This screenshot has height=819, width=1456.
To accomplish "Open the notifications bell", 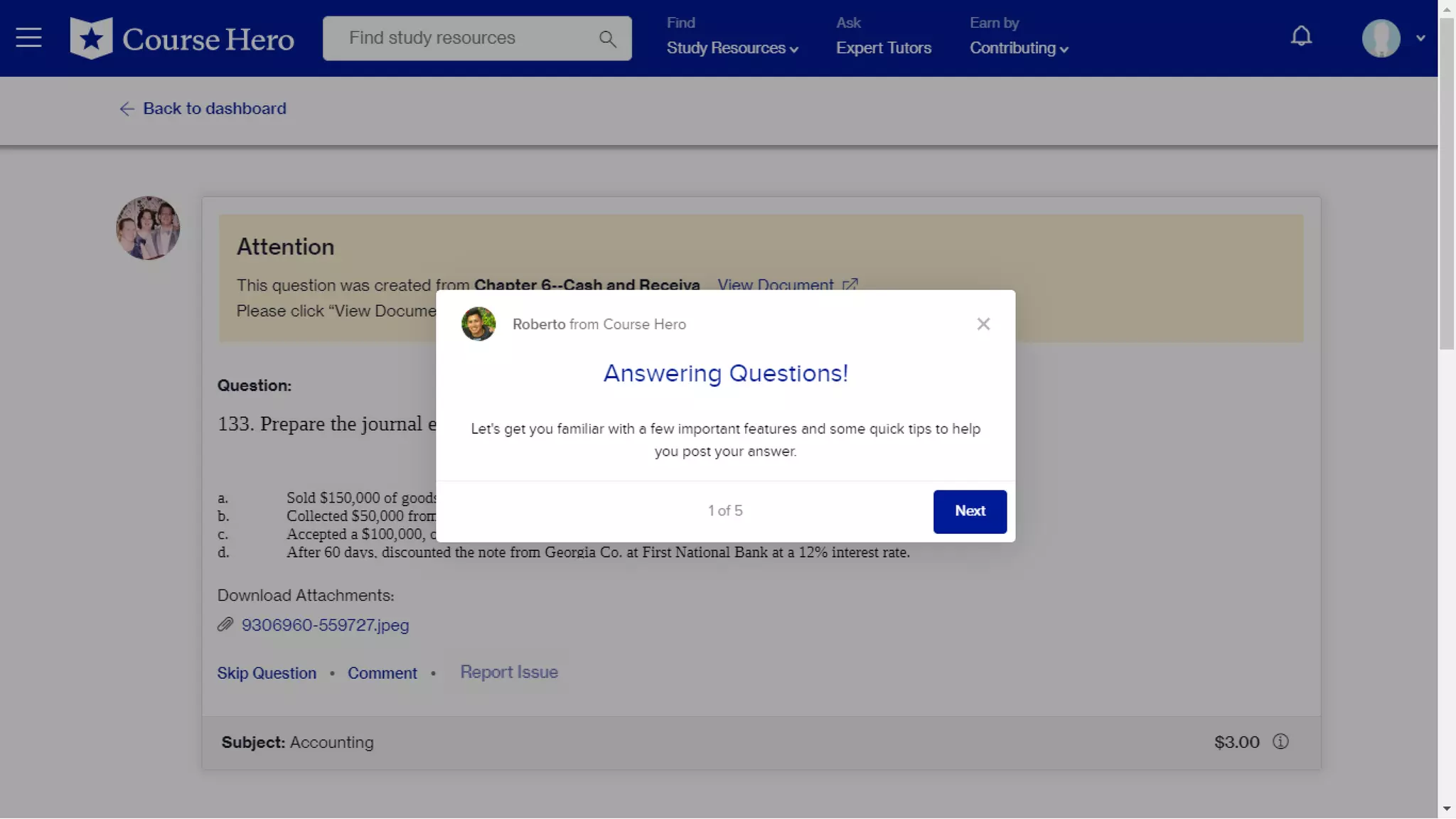I will pyautogui.click(x=1301, y=36).
